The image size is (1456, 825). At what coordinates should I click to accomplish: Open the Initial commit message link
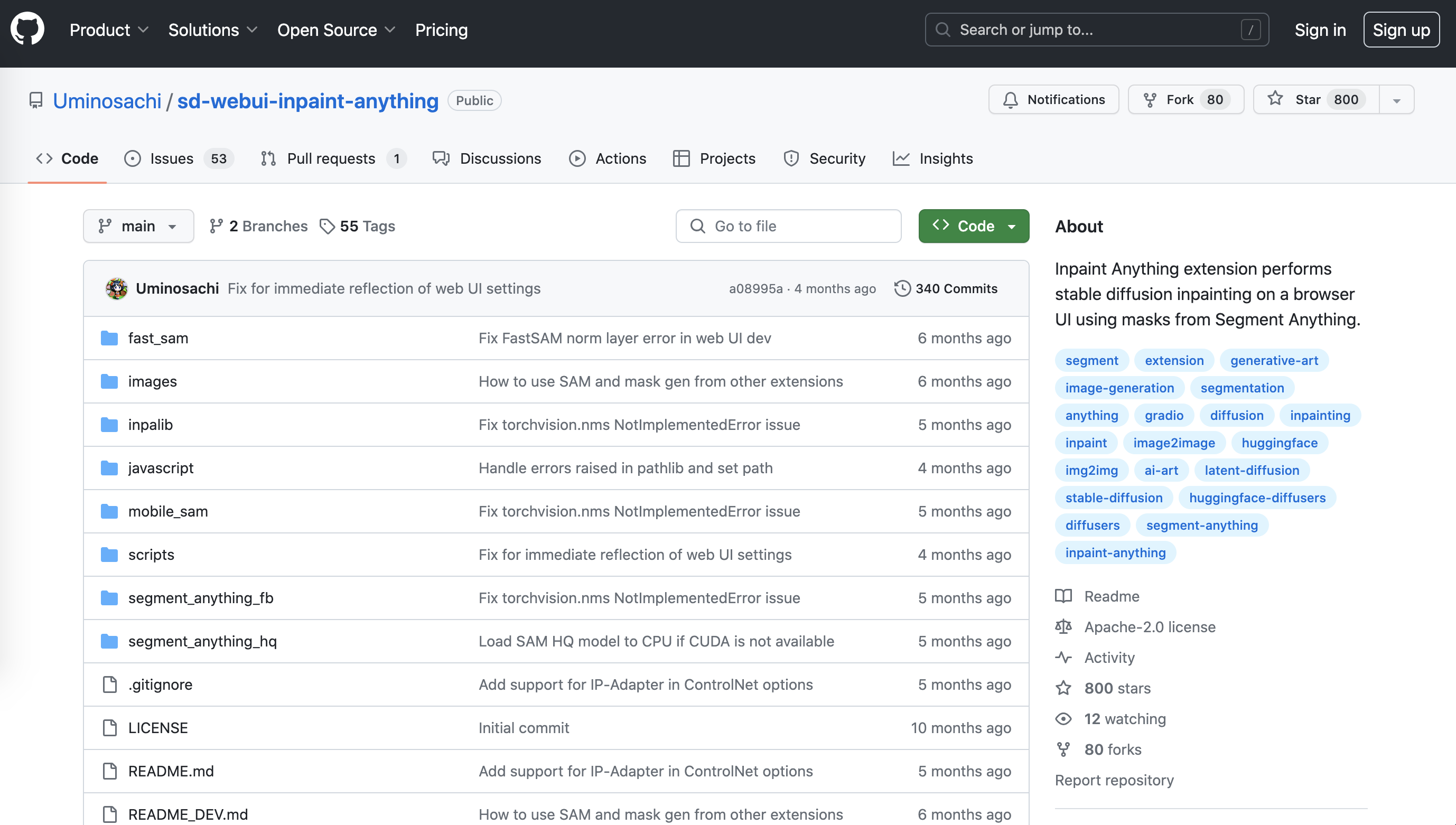tap(523, 727)
